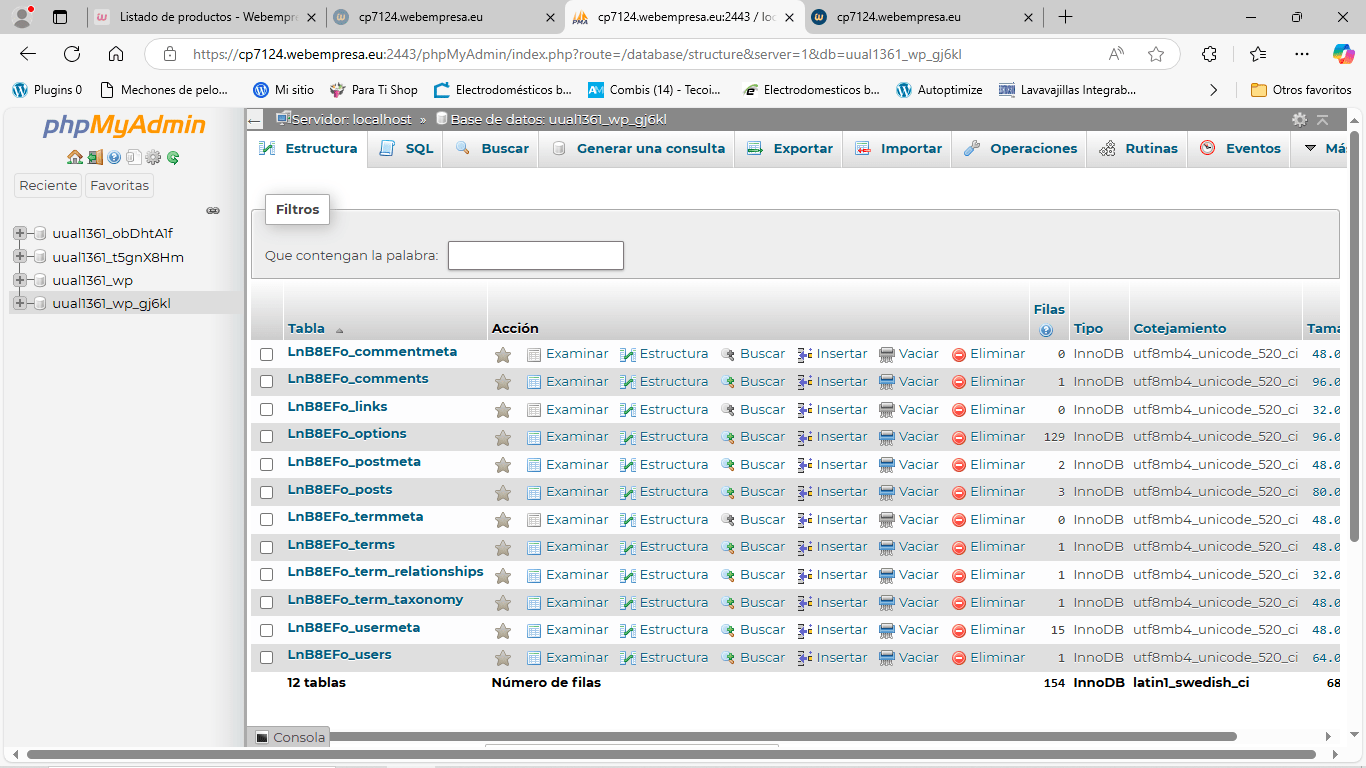Open browser extensions puzzle icon
1366x768 pixels.
coord(1209,54)
